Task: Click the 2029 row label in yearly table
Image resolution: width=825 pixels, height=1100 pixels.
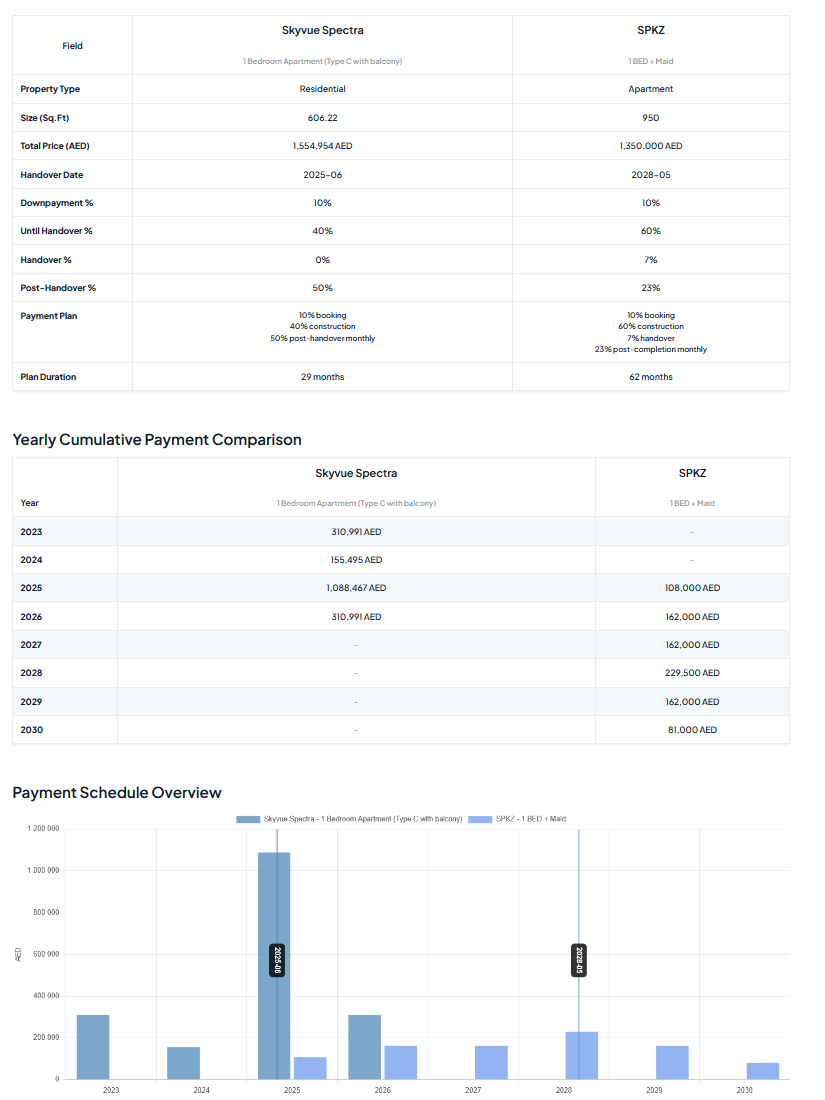Action: click(31, 702)
